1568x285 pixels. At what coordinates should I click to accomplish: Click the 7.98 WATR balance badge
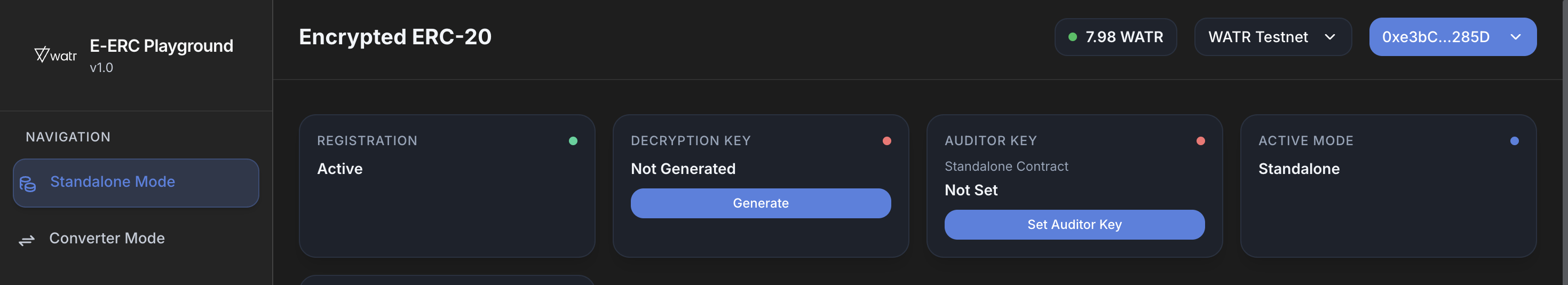[1115, 37]
